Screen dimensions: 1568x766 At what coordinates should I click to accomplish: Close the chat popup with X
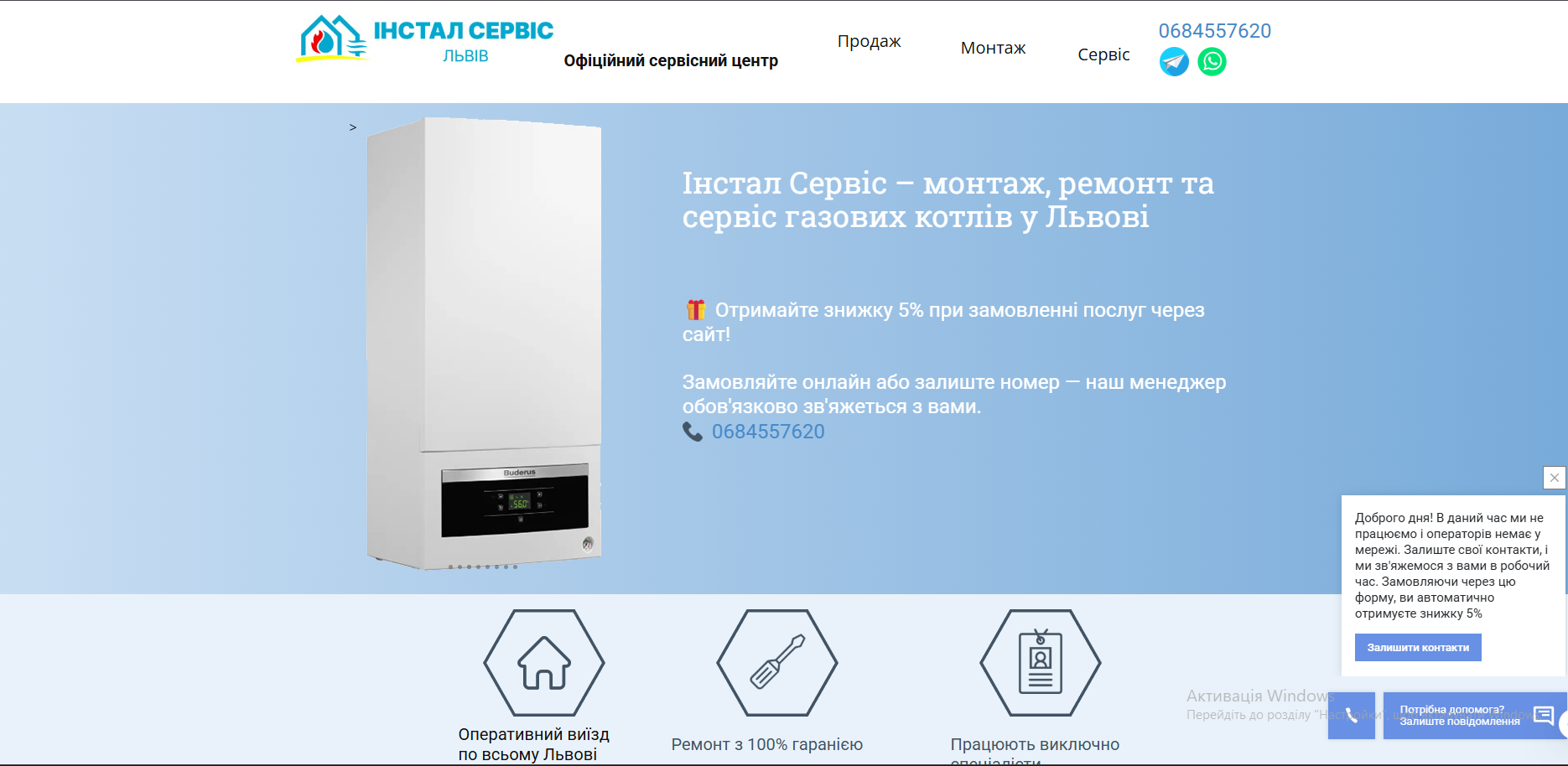[1555, 478]
